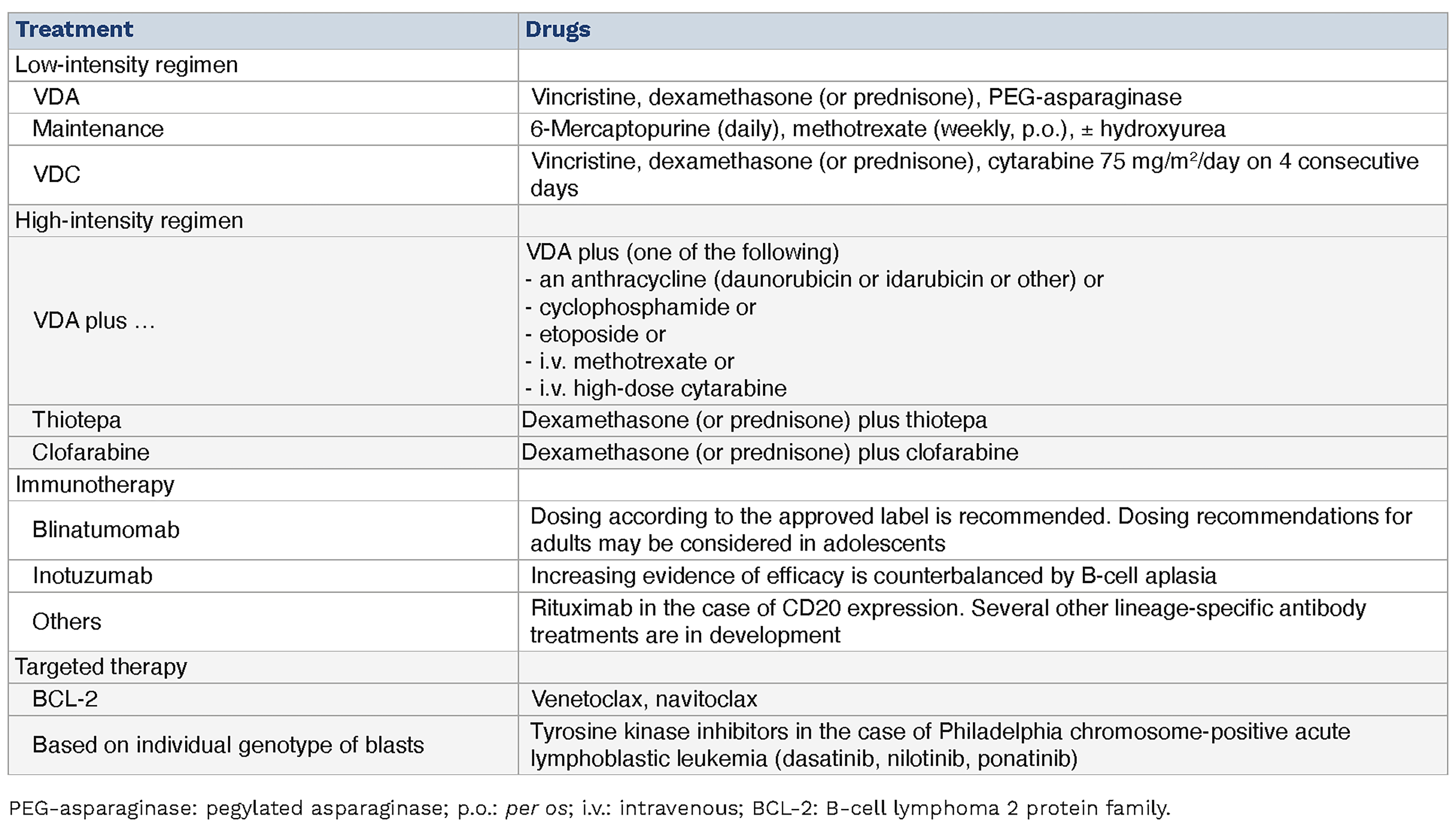The width and height of the screenshot is (1456, 836).
Task: Click the VDA treatment cell
Action: coord(56,97)
